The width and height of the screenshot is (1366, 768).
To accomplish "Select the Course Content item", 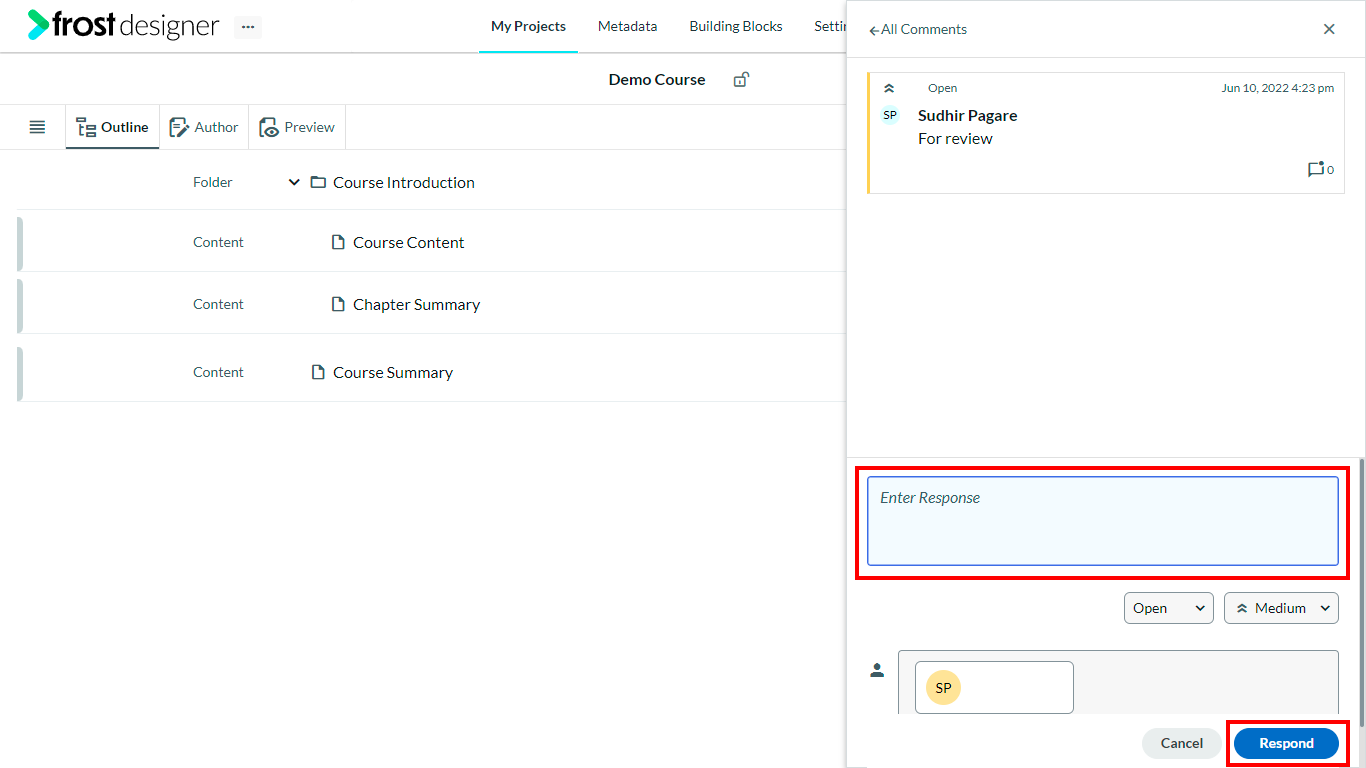I will click(x=408, y=242).
